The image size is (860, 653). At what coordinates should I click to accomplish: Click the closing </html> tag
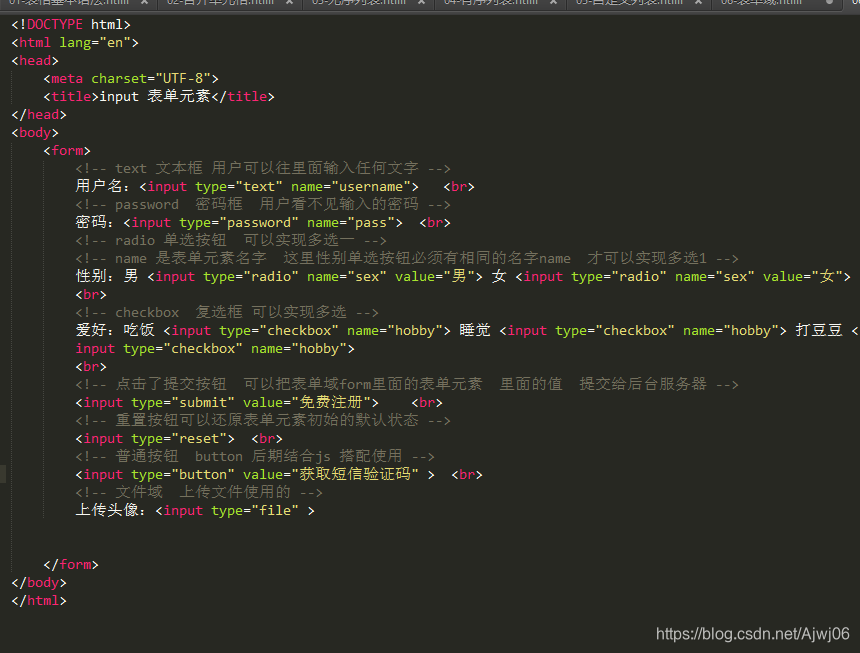[x=39, y=600]
